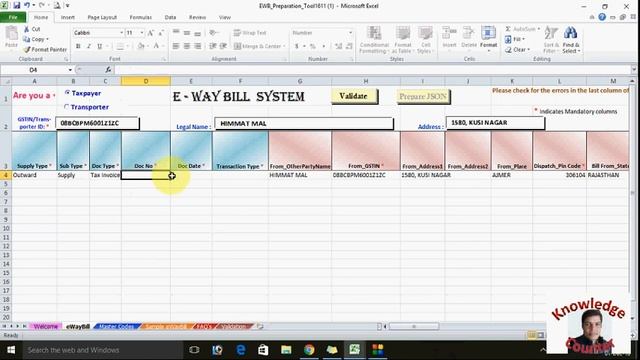The image size is (640, 360).
Task: Switch to the Review ribbon tab
Action: tap(197, 17)
